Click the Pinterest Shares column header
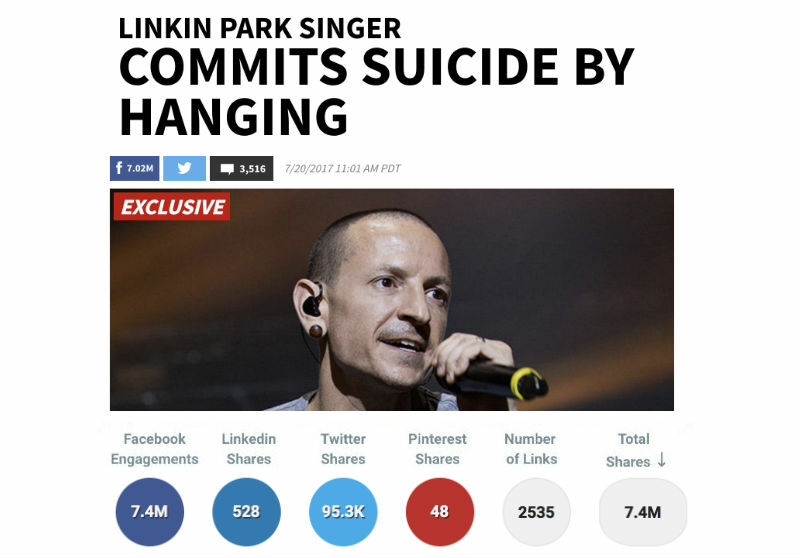800x558 pixels. pos(437,449)
